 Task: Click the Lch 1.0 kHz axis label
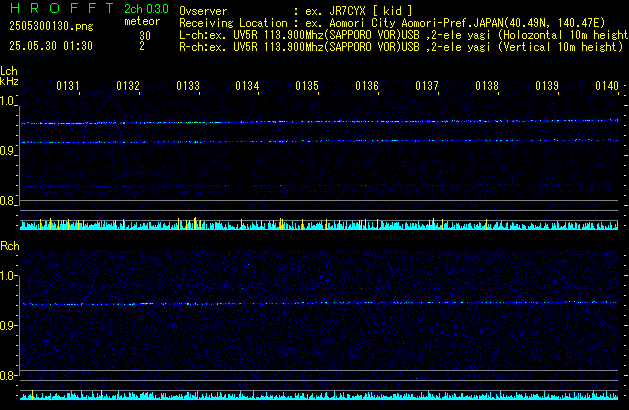[x=7, y=101]
